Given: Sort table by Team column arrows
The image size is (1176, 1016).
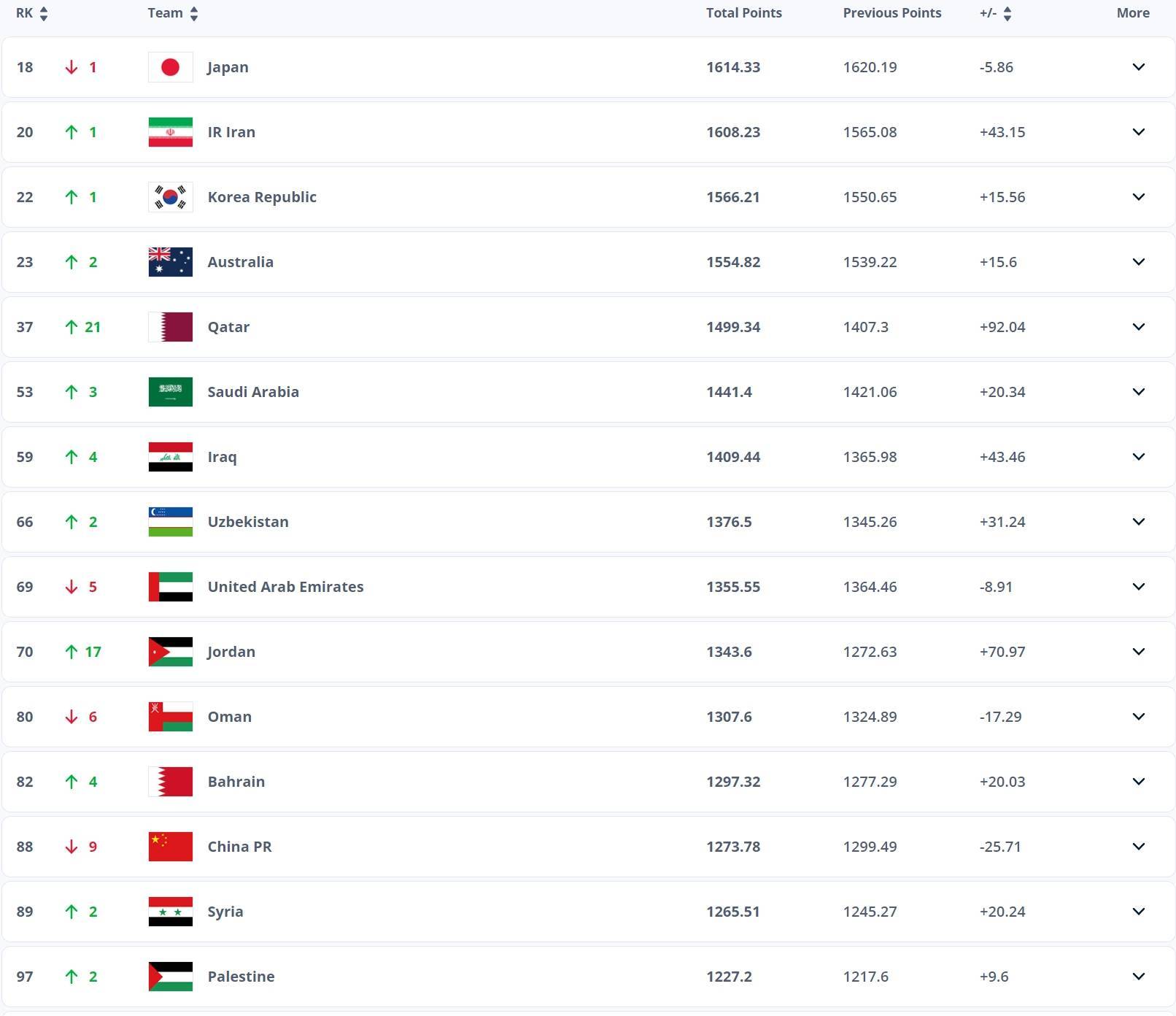Looking at the screenshot, I should 193,13.
